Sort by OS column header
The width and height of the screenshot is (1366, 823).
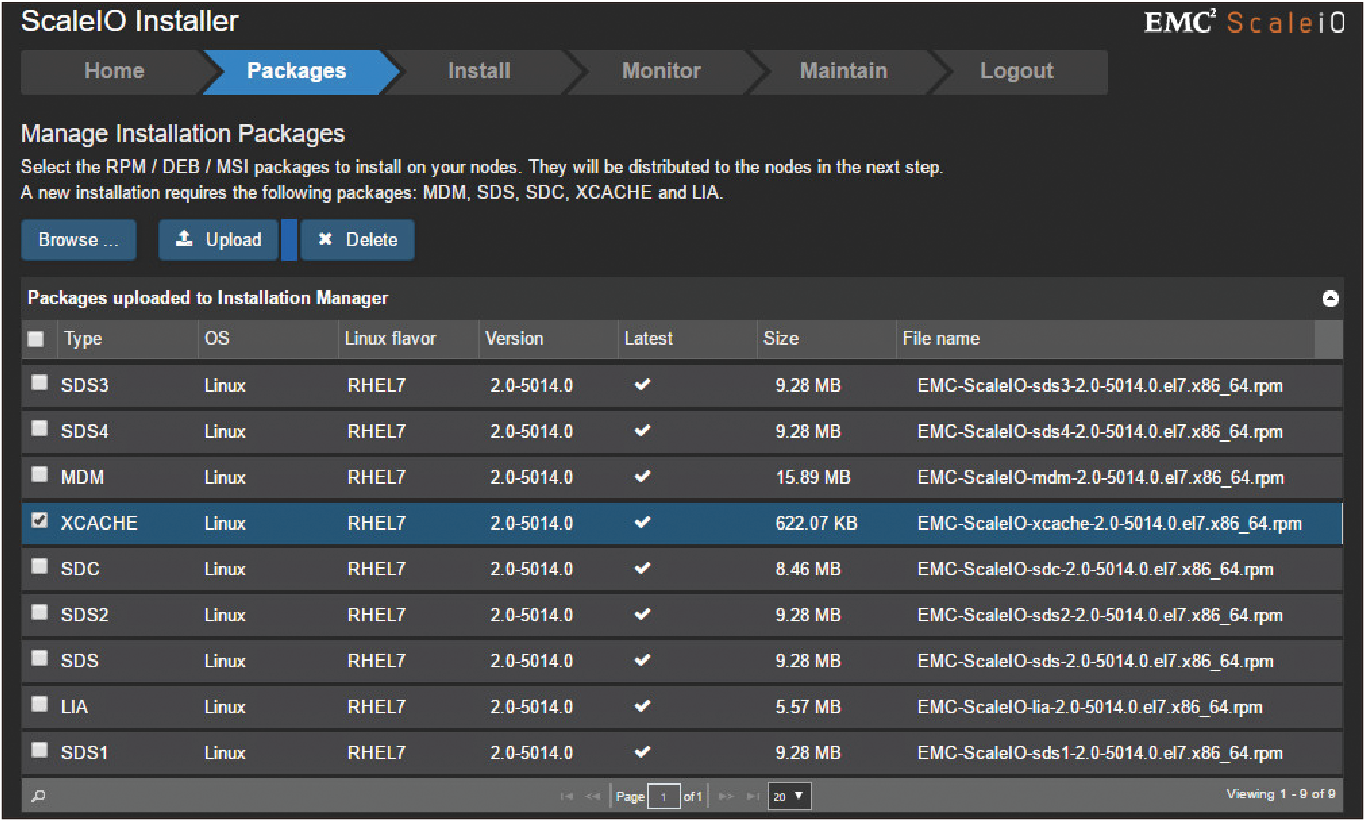267,339
